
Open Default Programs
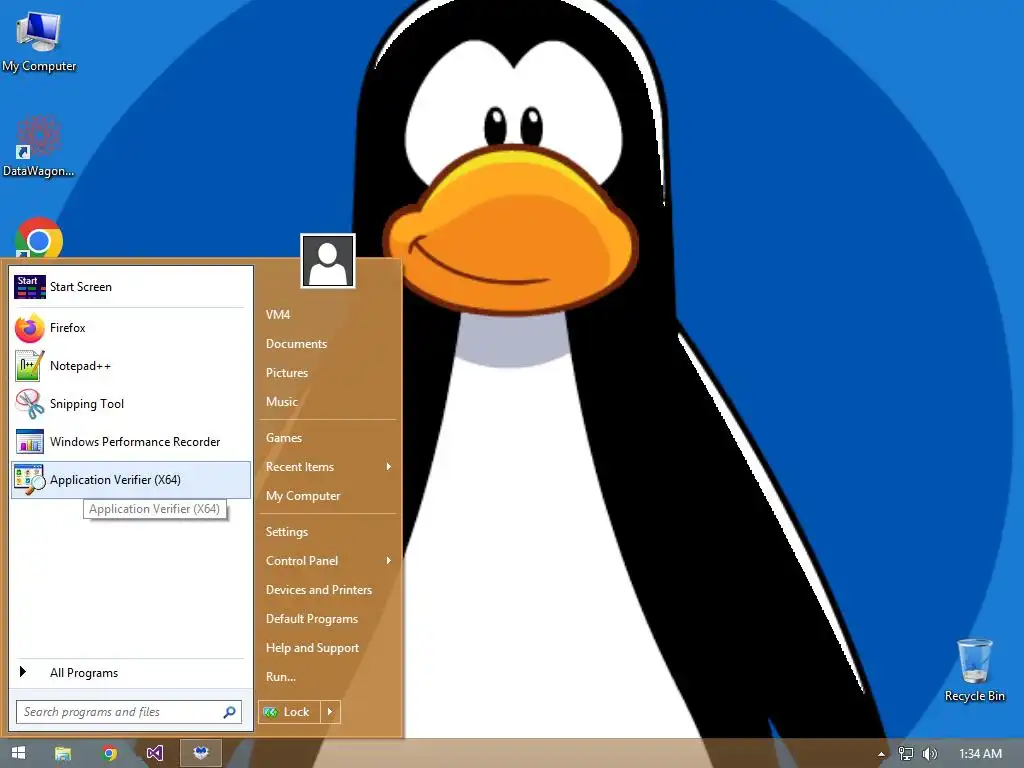312,618
